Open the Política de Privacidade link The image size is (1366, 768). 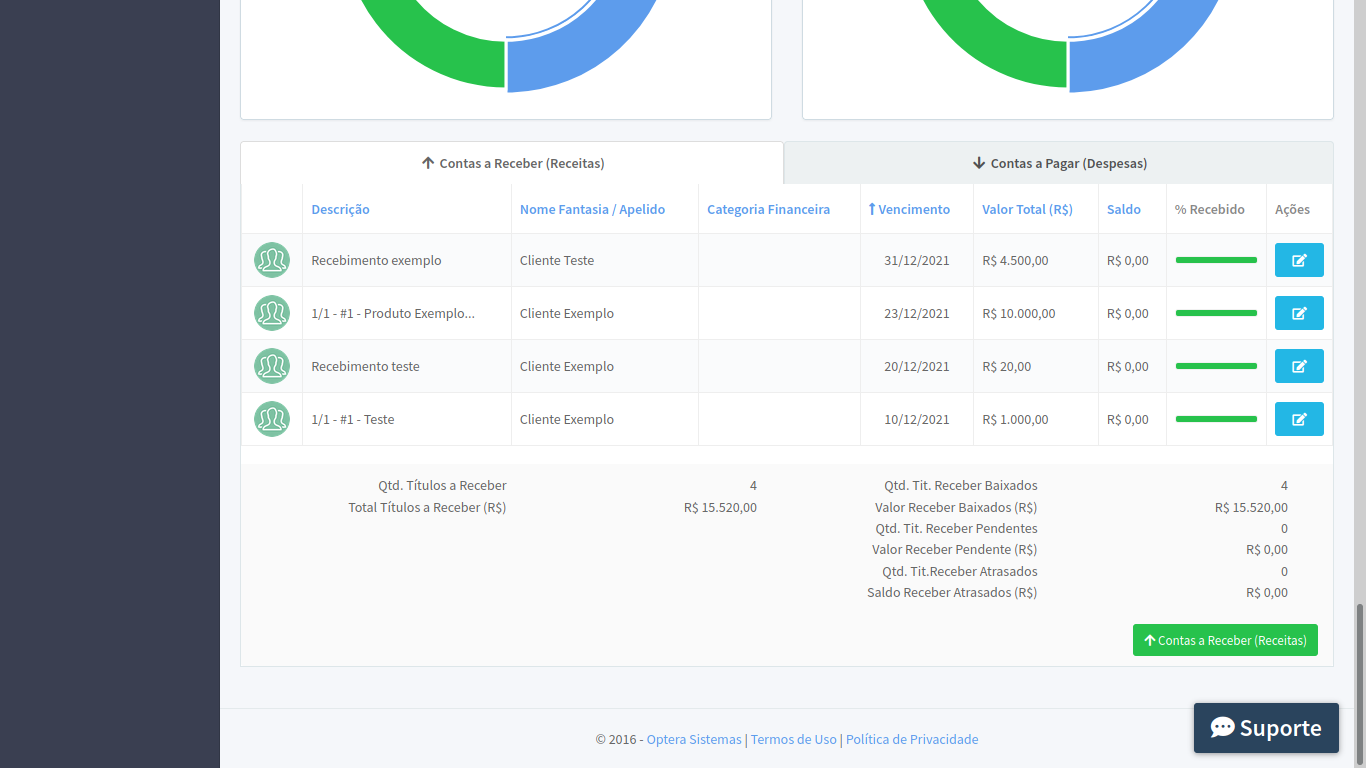coord(912,739)
